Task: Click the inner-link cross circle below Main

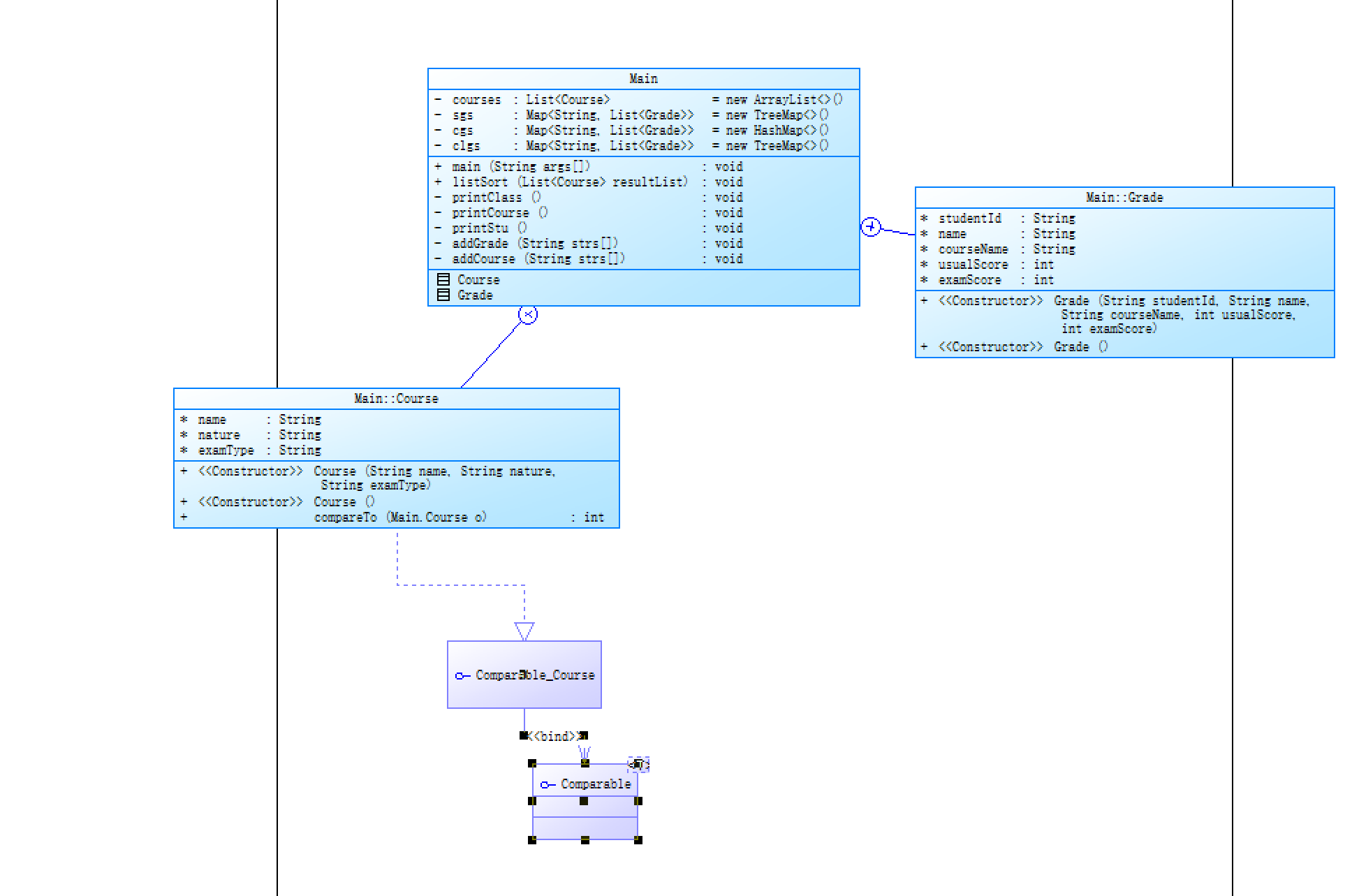Action: 528,315
